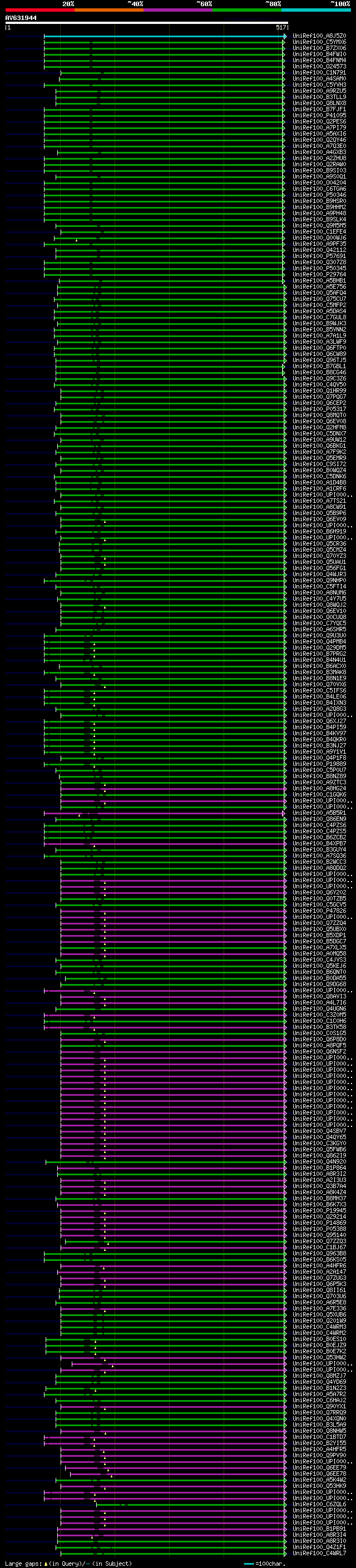The width and height of the screenshot is (356, 1568).
Task: Click hit label UniRef100_A5AX16
Action: (319, 133)
